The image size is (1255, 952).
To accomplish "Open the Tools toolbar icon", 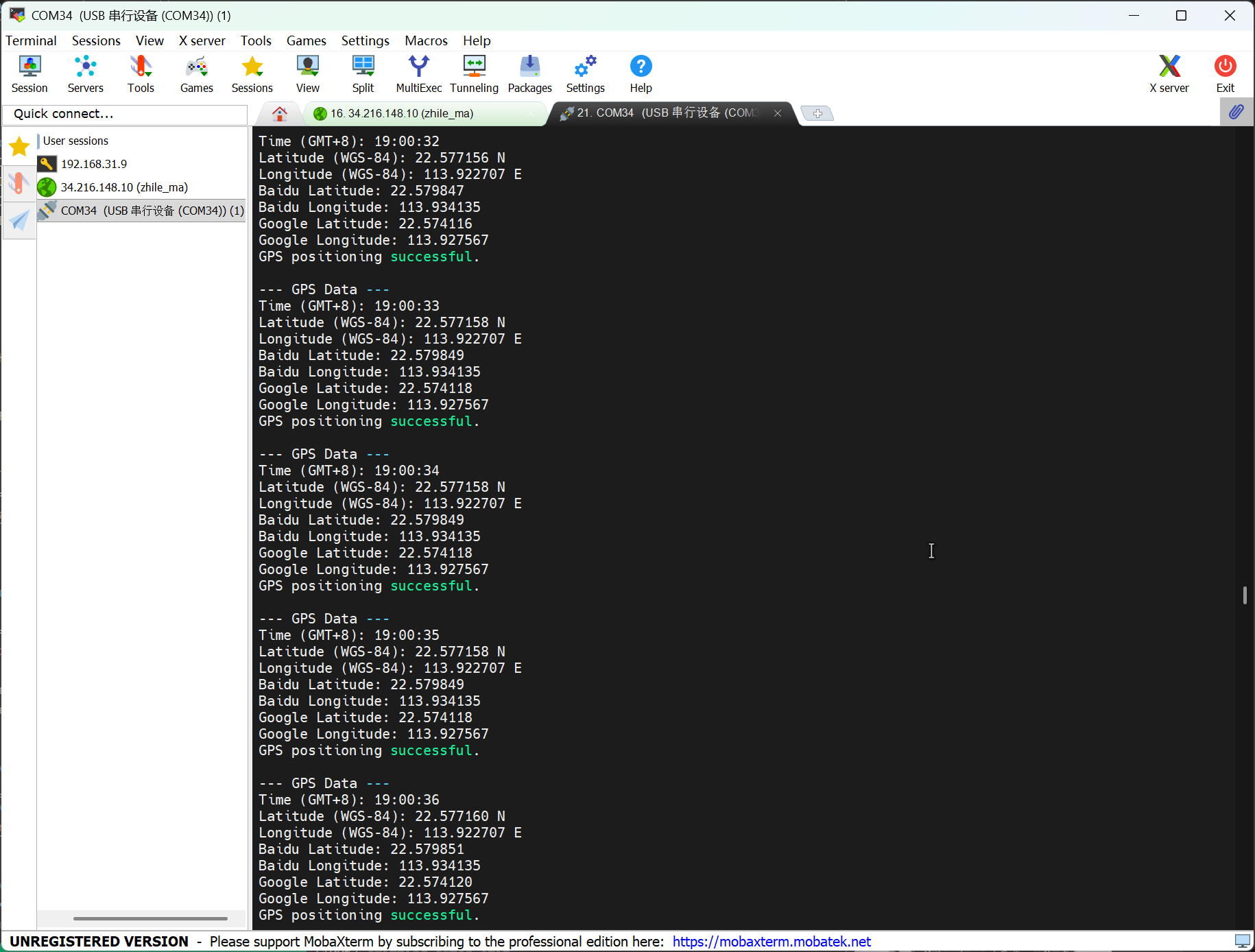I will 141,74.
